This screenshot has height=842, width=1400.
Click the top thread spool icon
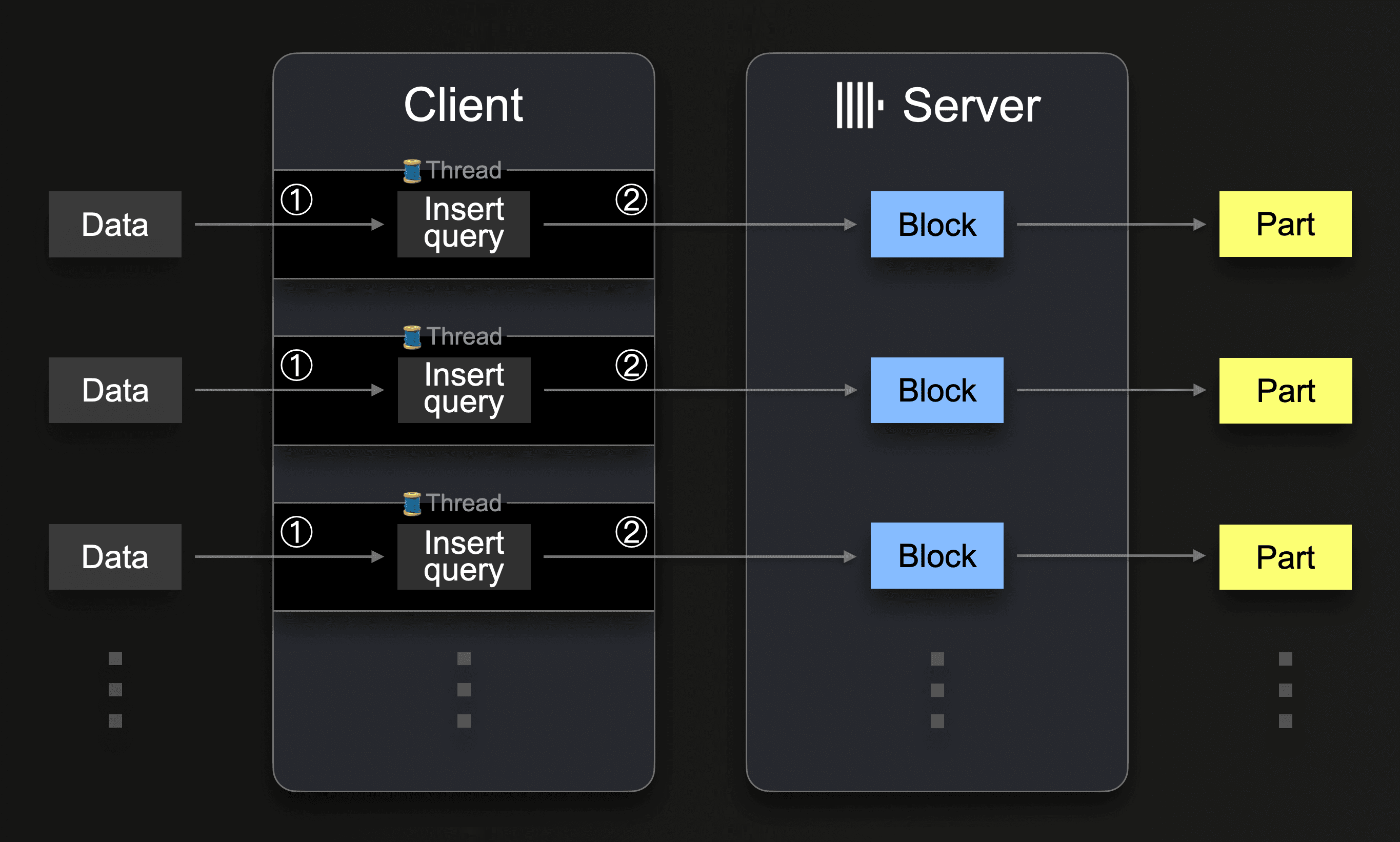click(x=412, y=170)
